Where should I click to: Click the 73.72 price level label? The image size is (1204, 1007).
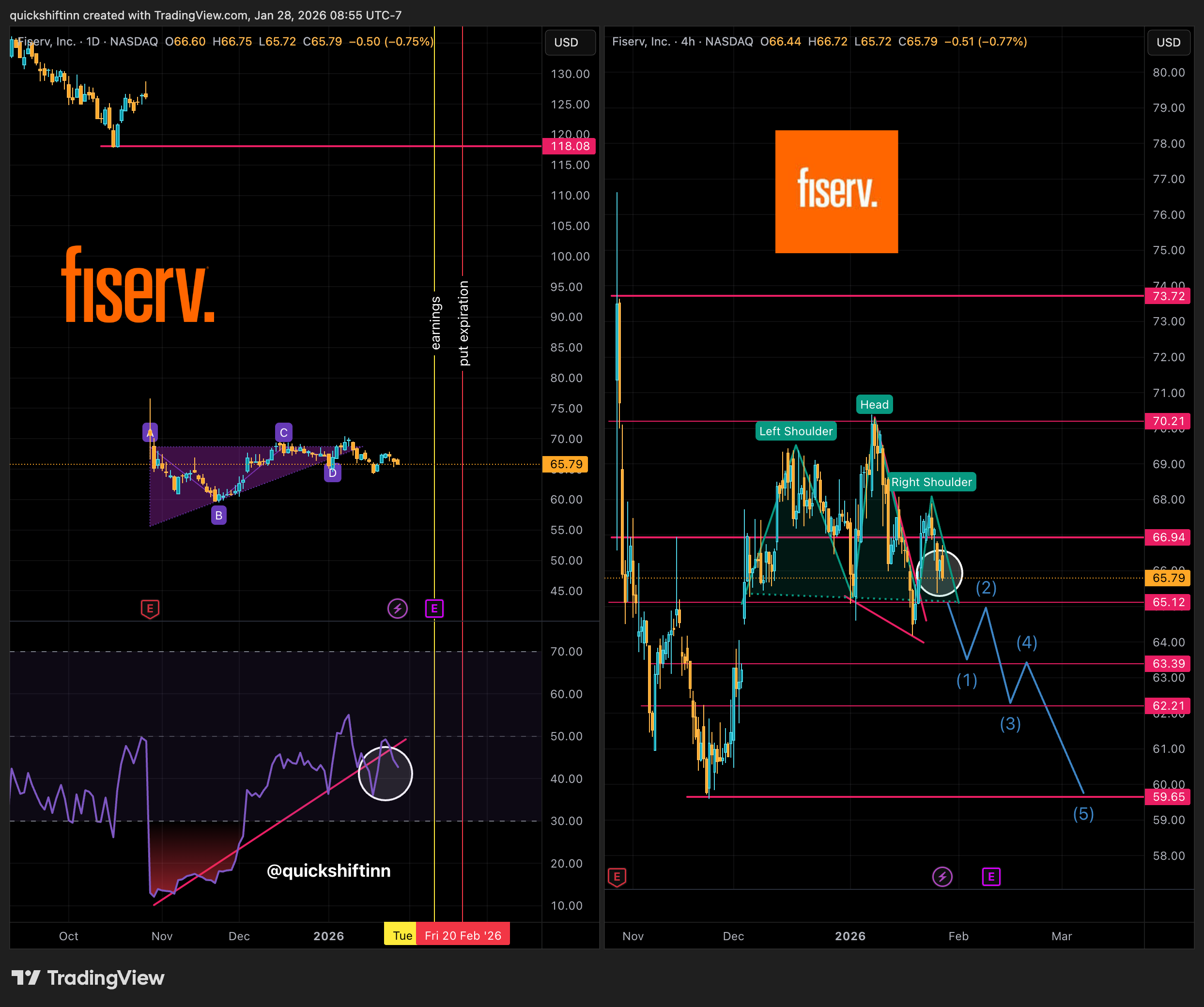tap(1168, 296)
